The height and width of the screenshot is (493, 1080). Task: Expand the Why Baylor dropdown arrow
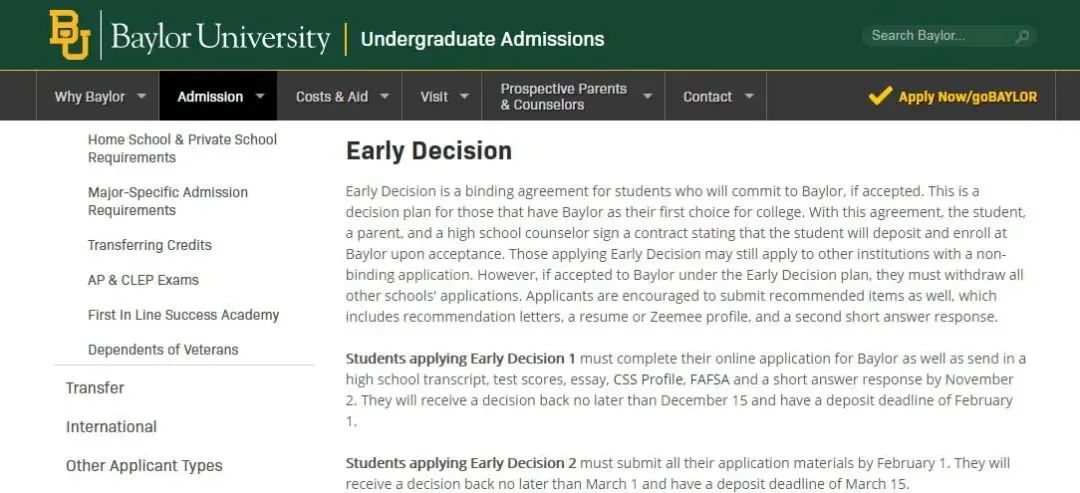click(x=141, y=97)
